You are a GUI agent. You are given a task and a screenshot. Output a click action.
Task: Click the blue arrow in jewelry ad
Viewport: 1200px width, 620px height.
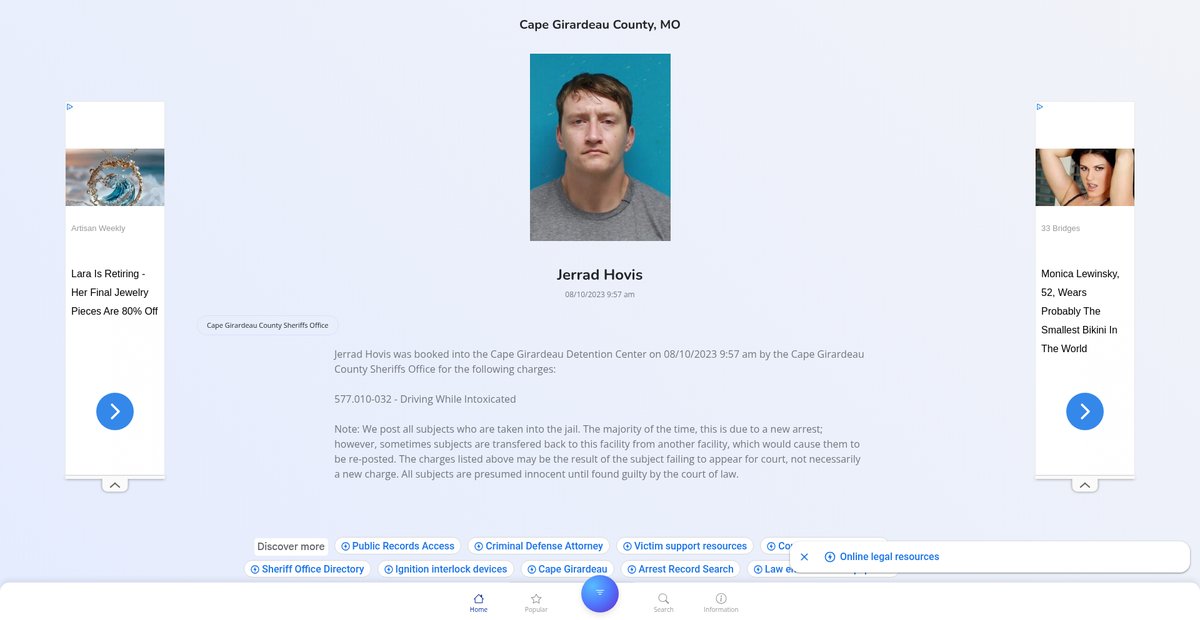115,411
